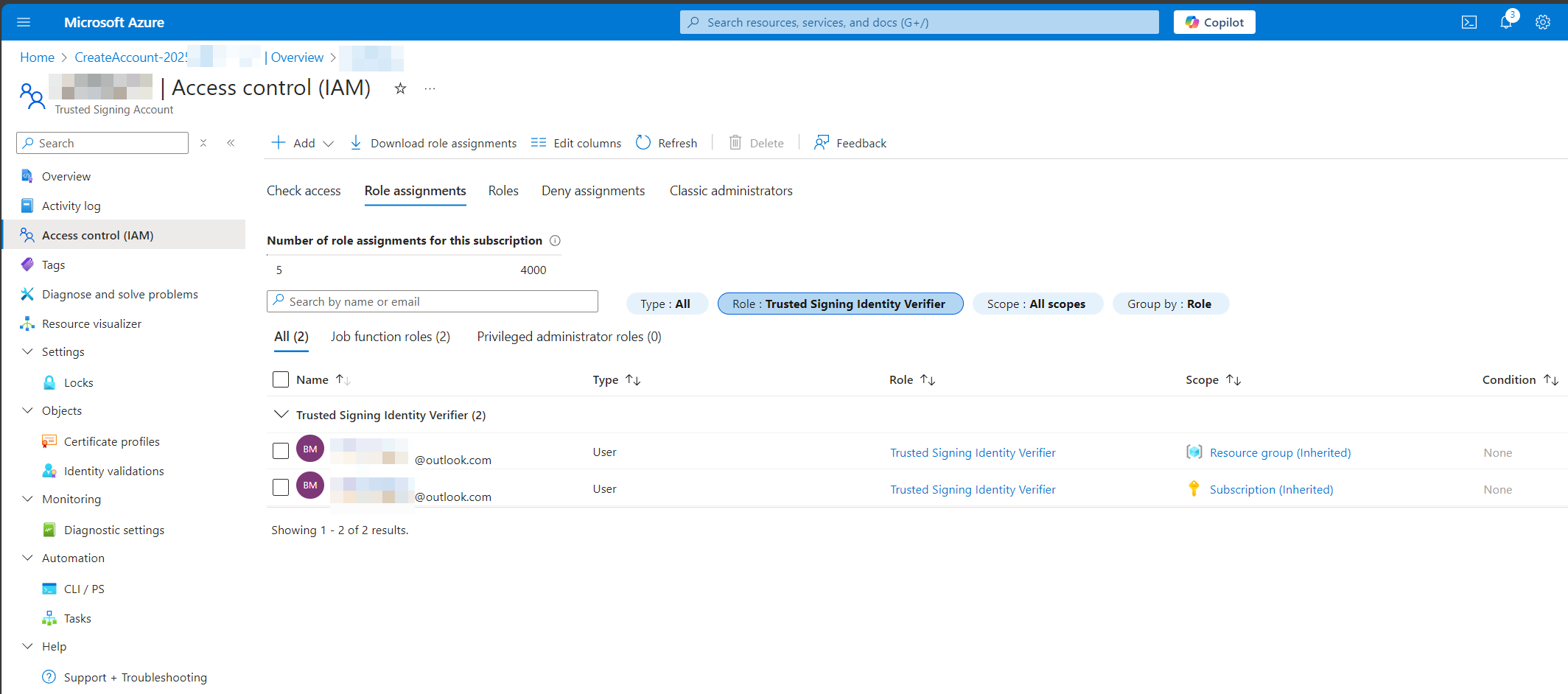Image resolution: width=1568 pixels, height=694 pixels.
Task: Open the Activity log from the sidebar
Action: 70,206
